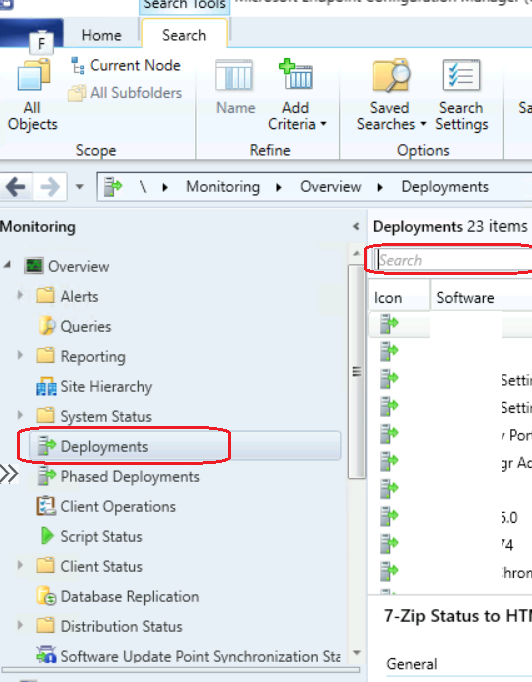532x682 pixels.
Task: Select the All Objects scope icon
Action: (33, 76)
